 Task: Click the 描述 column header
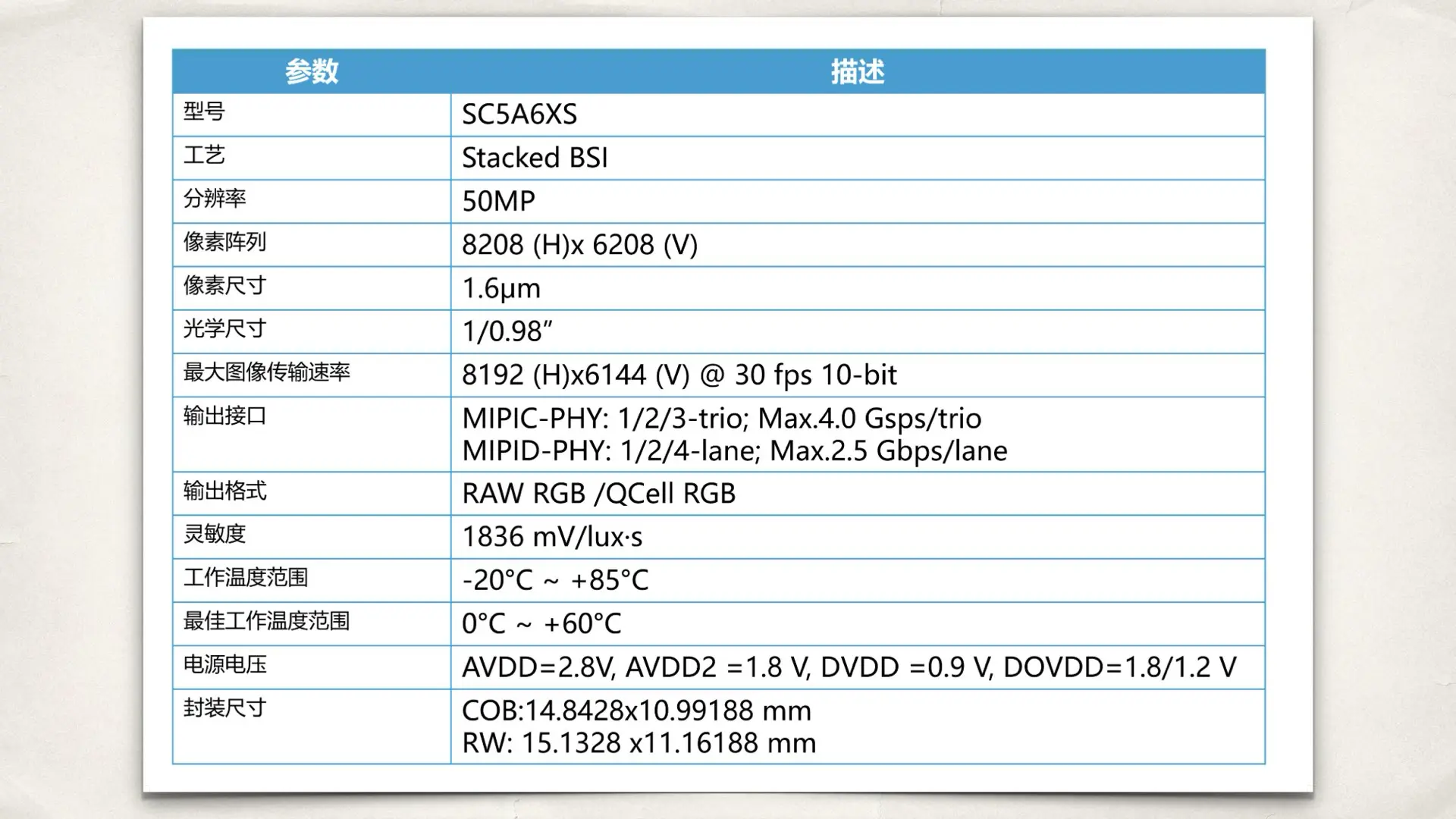(857, 71)
